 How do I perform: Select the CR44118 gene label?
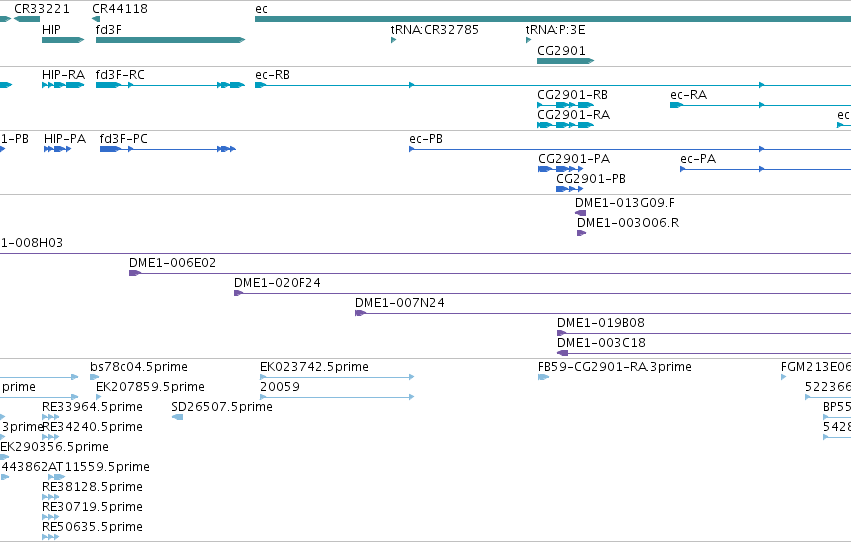(x=120, y=9)
